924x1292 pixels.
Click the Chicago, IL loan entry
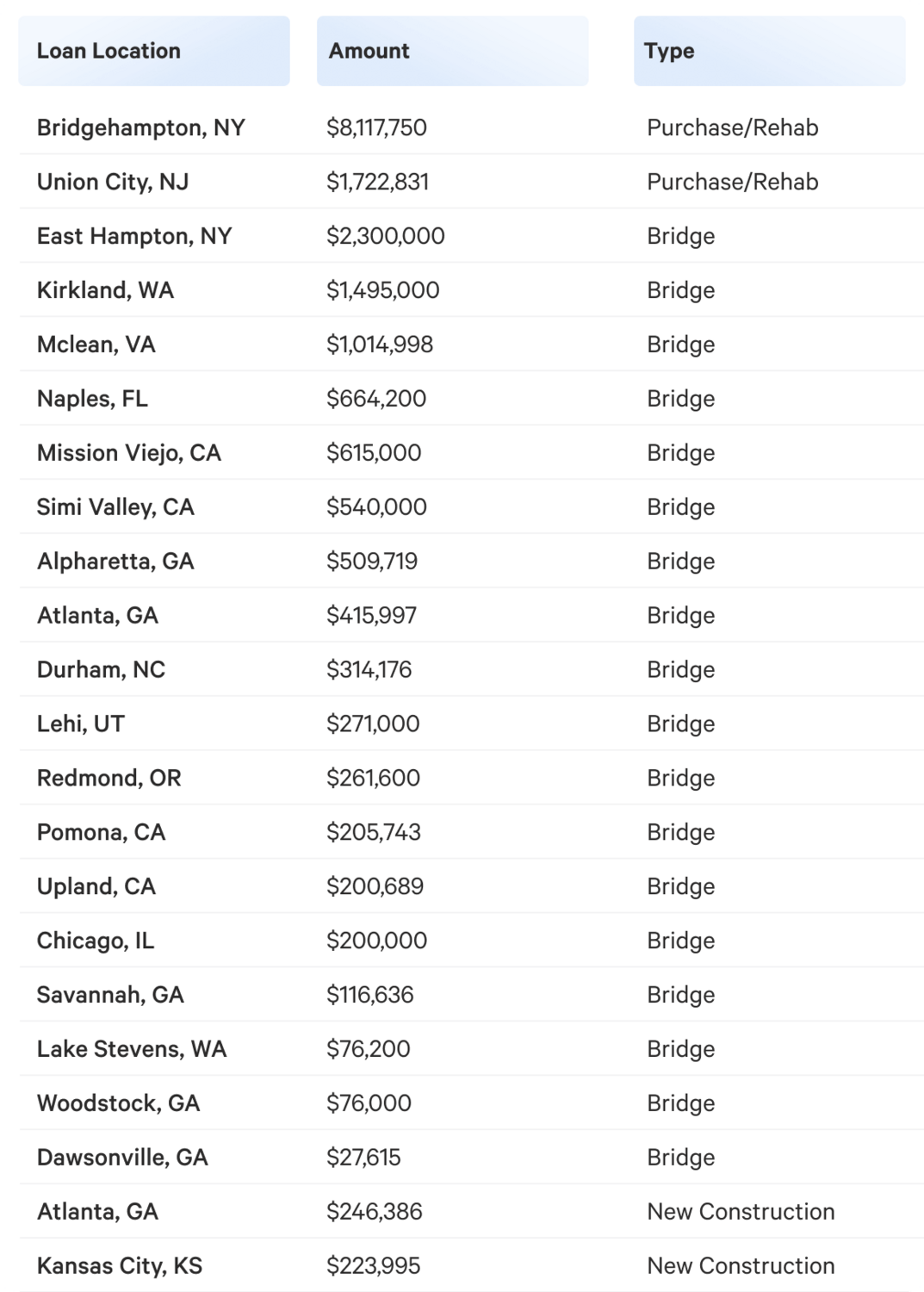pyautogui.click(x=96, y=941)
